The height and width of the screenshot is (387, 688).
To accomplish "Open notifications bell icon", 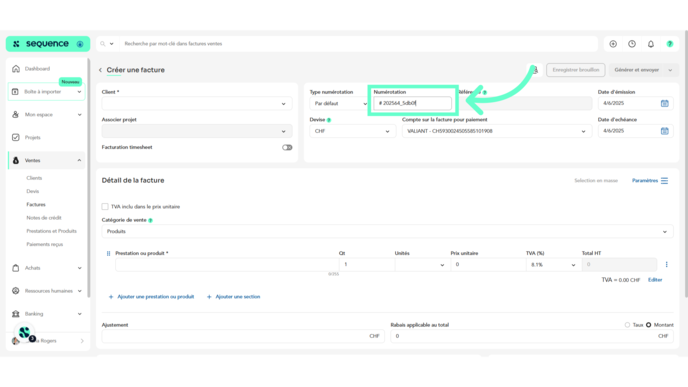I will pyautogui.click(x=651, y=44).
